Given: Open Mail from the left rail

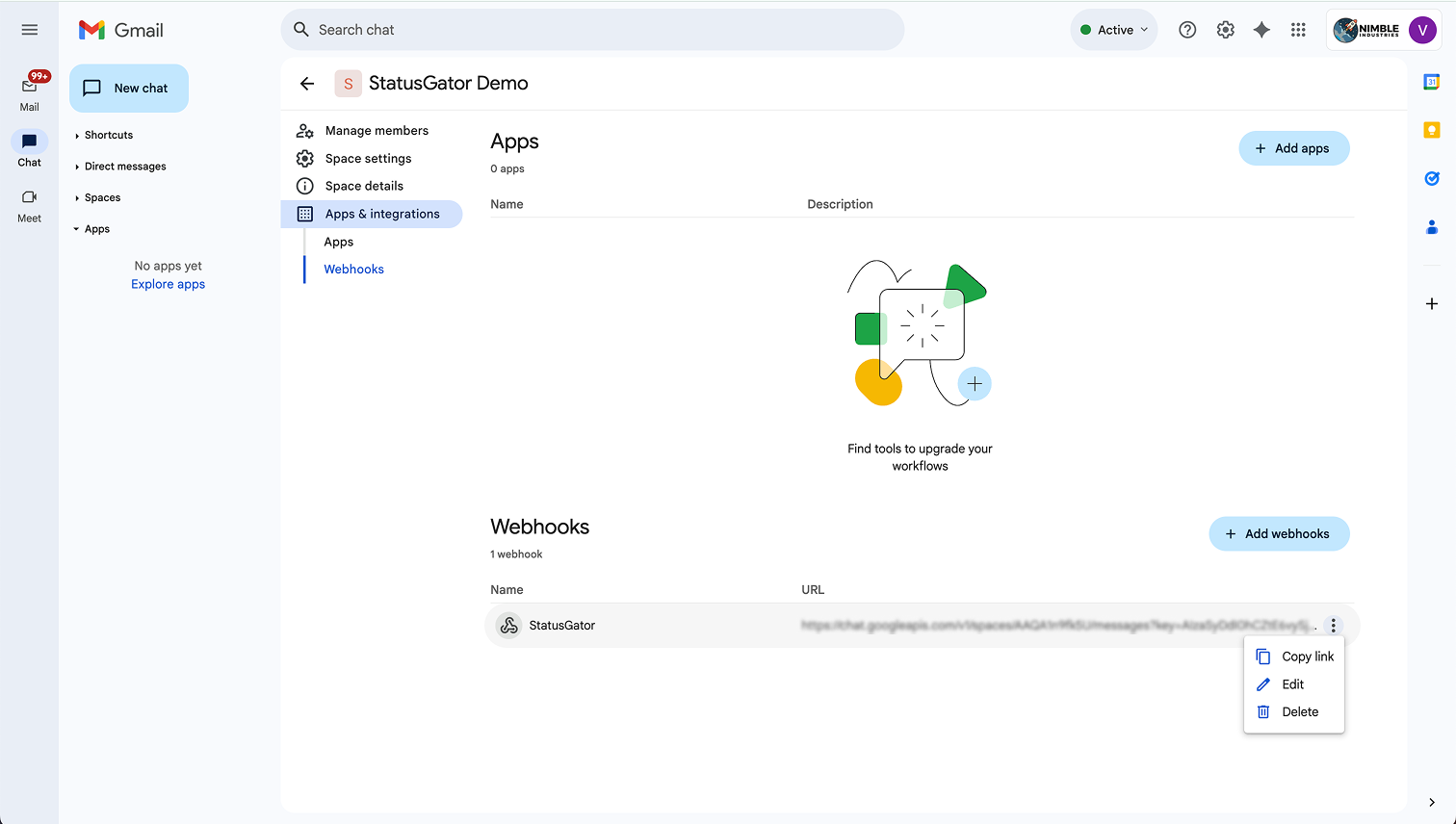Looking at the screenshot, I should [30, 92].
